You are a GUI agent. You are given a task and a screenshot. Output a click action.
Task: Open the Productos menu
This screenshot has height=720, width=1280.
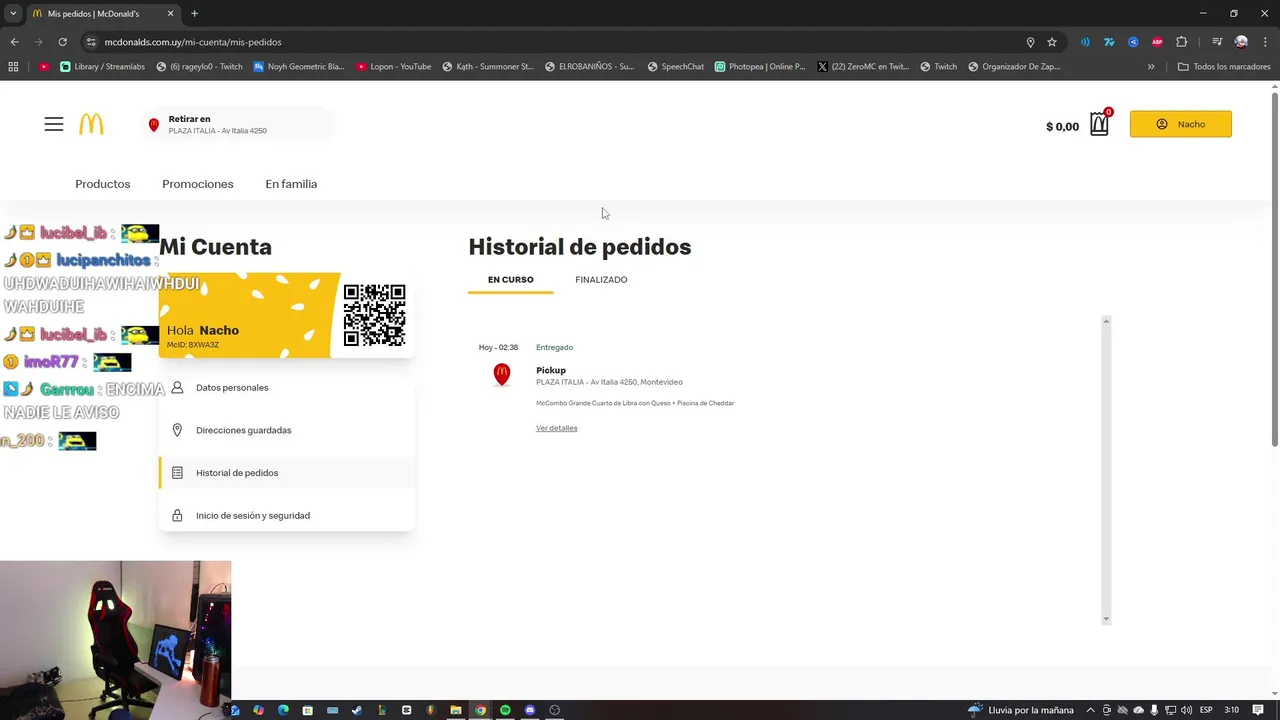[x=103, y=184]
